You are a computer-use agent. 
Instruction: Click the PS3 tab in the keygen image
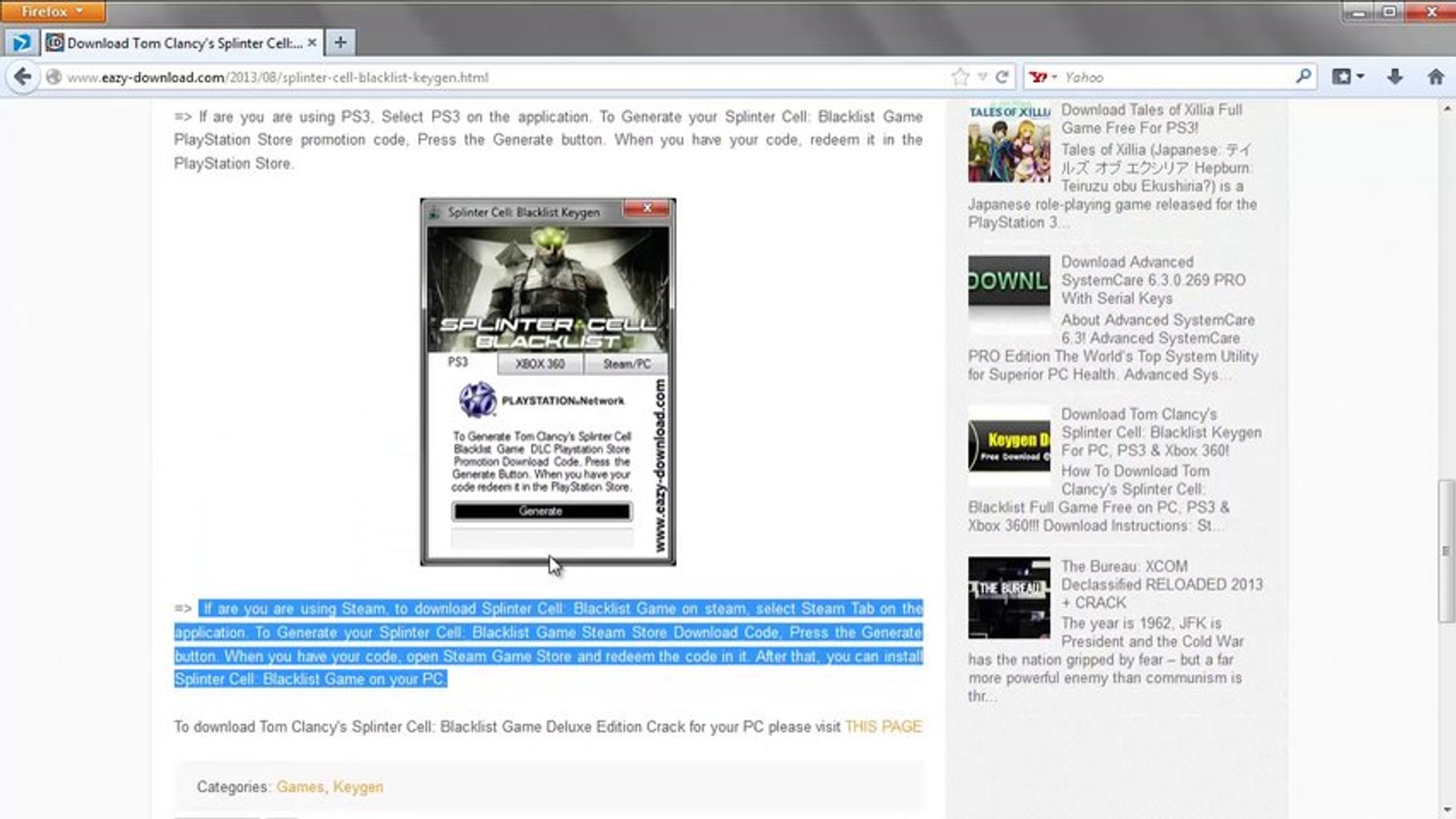(458, 362)
